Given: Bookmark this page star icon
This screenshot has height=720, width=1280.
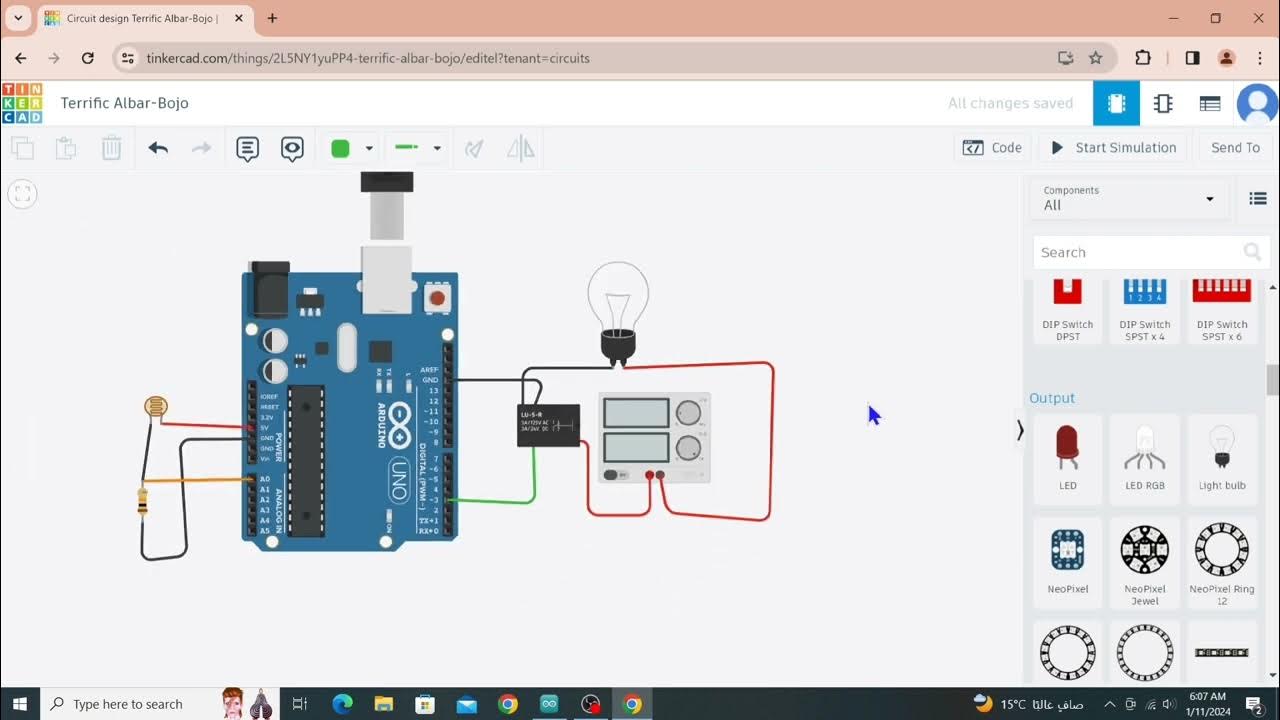Looking at the screenshot, I should coord(1096,58).
